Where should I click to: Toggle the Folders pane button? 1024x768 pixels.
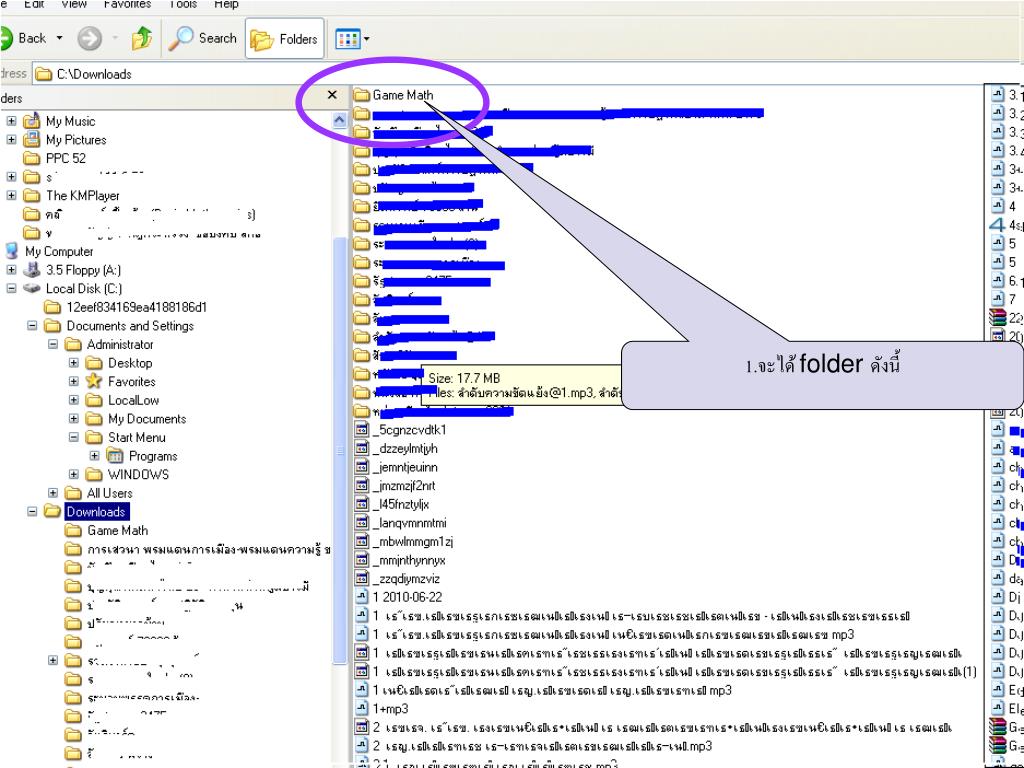(x=285, y=39)
